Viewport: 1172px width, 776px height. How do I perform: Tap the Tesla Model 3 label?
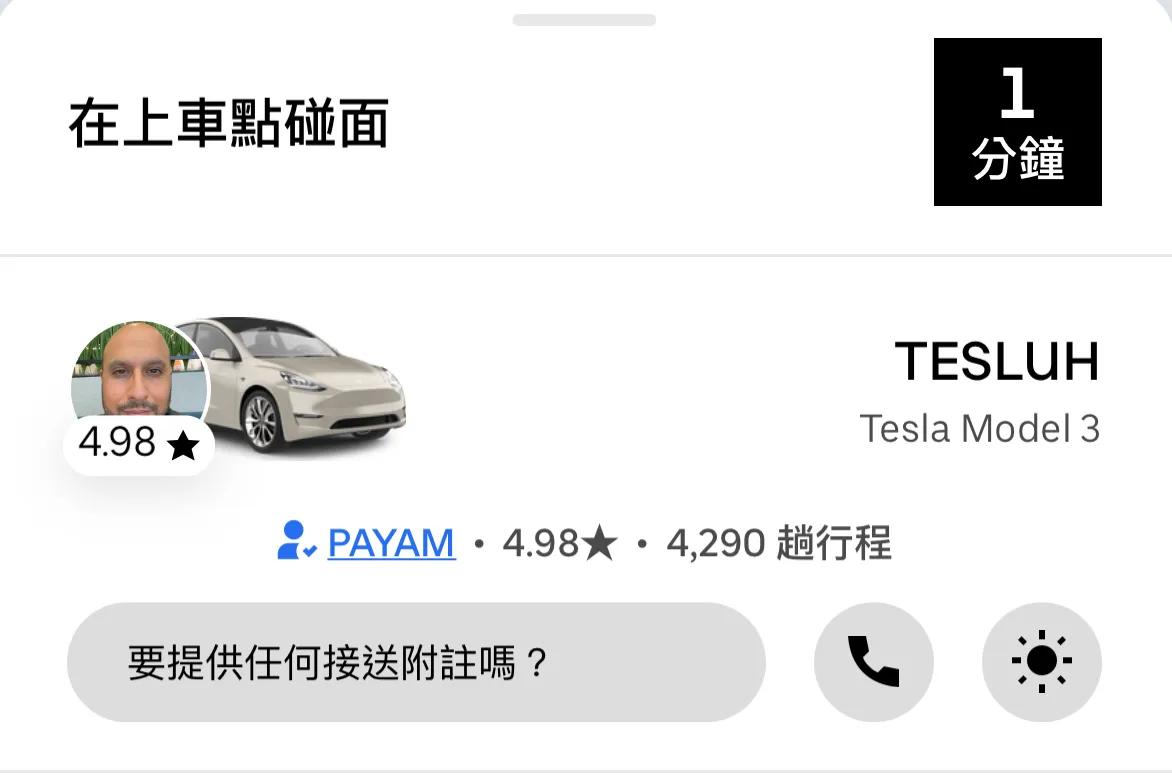[x=980, y=429]
